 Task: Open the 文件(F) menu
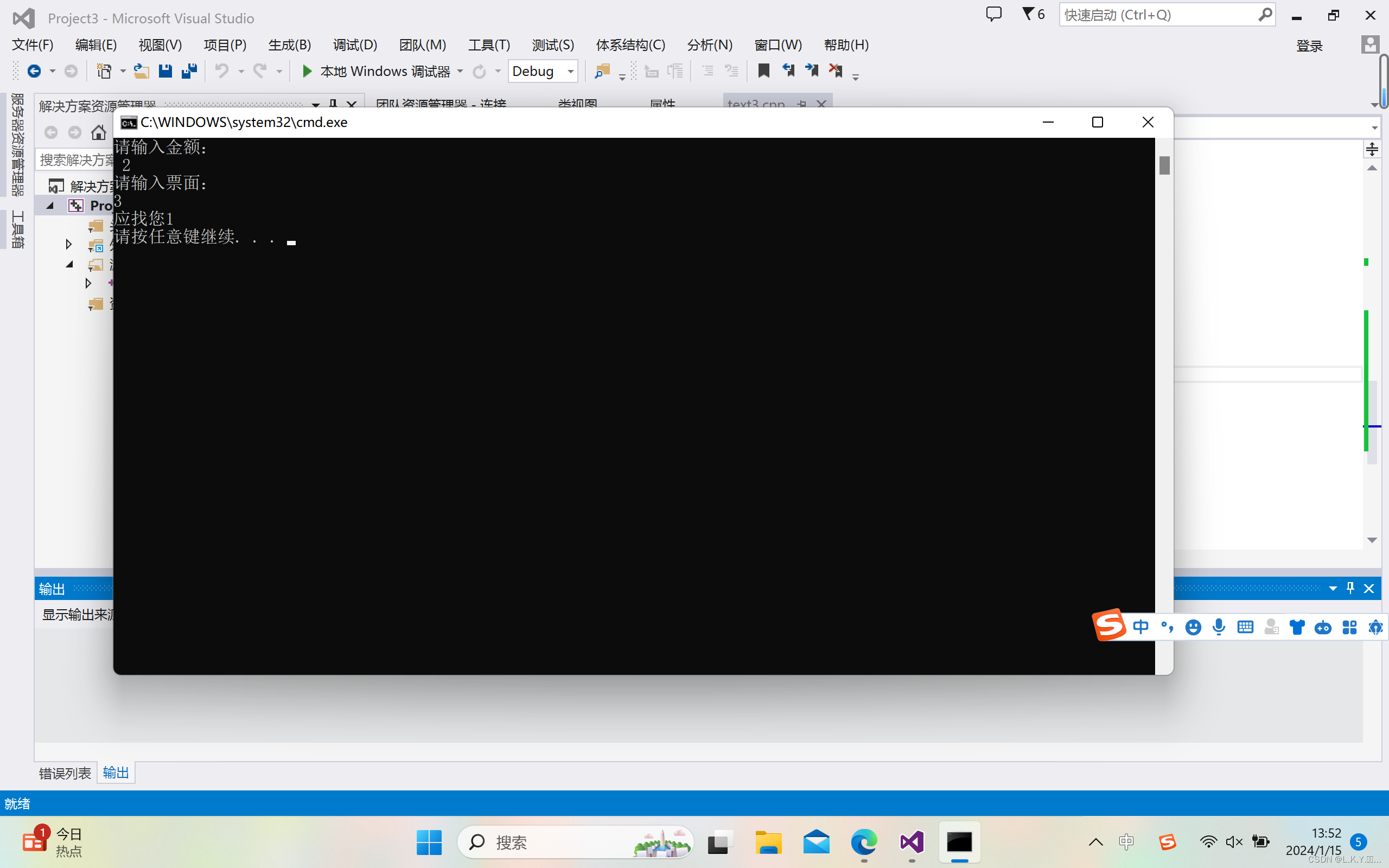point(33,45)
